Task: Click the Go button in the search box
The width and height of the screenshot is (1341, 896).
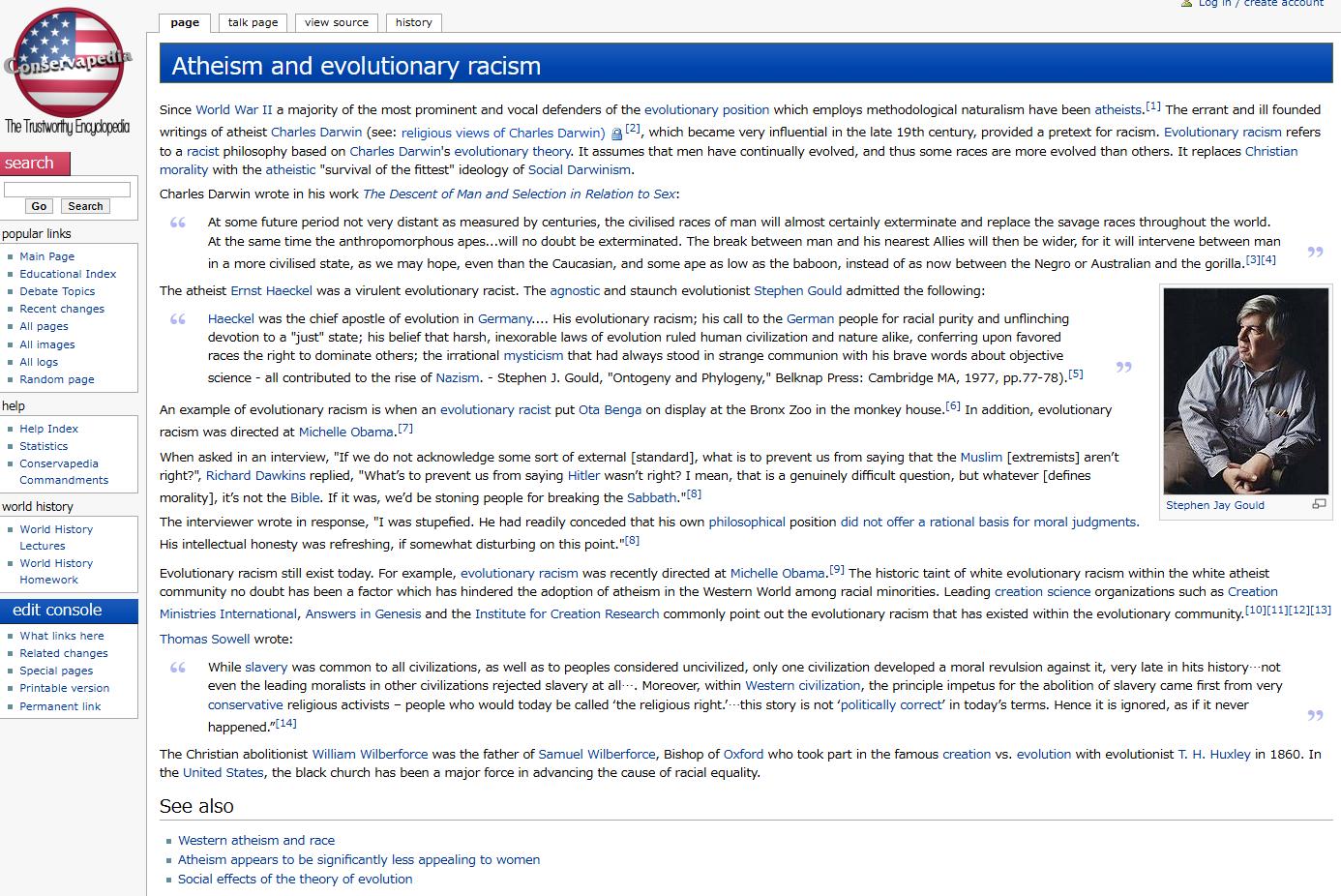Action: 39,206
